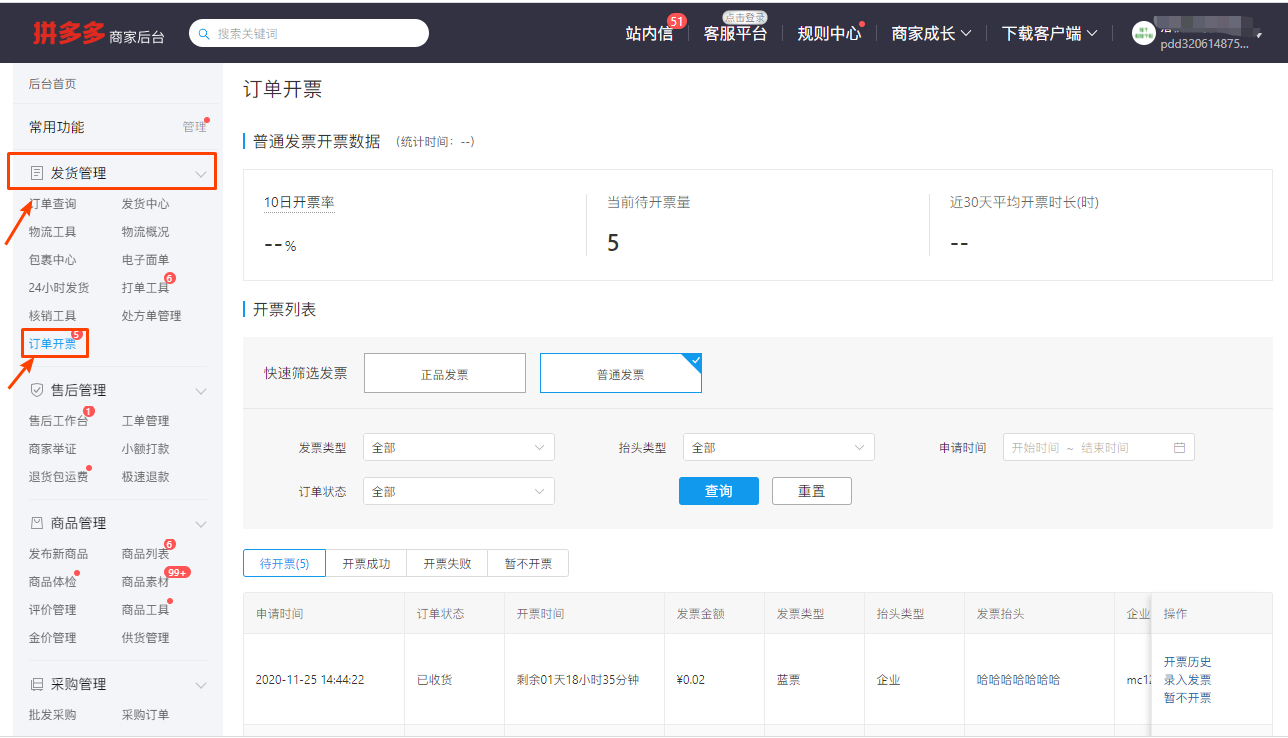Open 规则中心 in top bar
1288x738 pixels.
click(x=829, y=33)
